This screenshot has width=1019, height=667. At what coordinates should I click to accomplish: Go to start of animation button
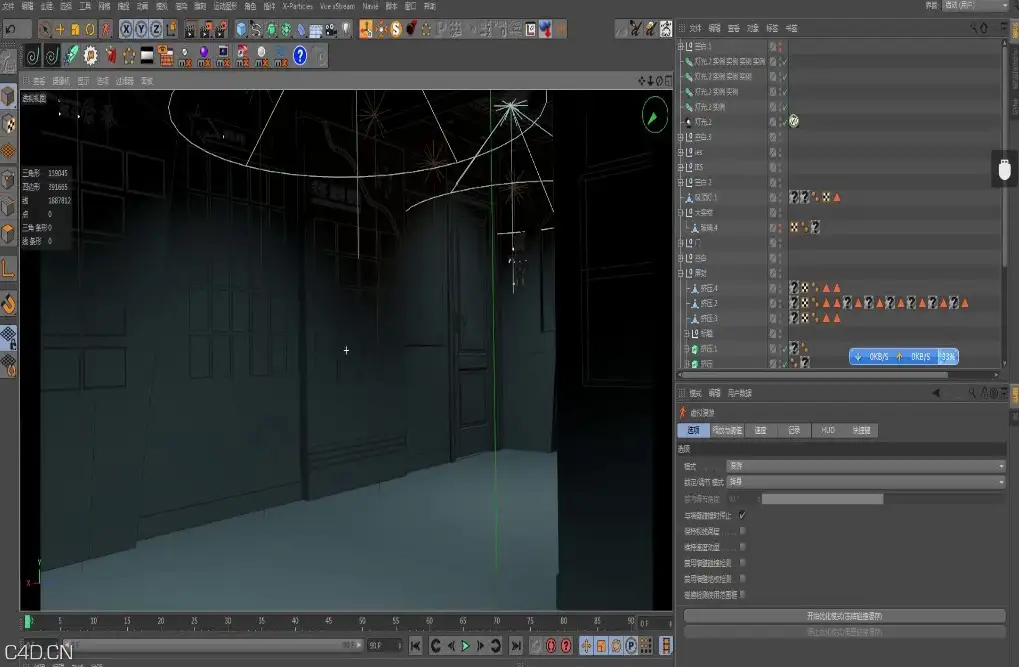click(x=415, y=646)
